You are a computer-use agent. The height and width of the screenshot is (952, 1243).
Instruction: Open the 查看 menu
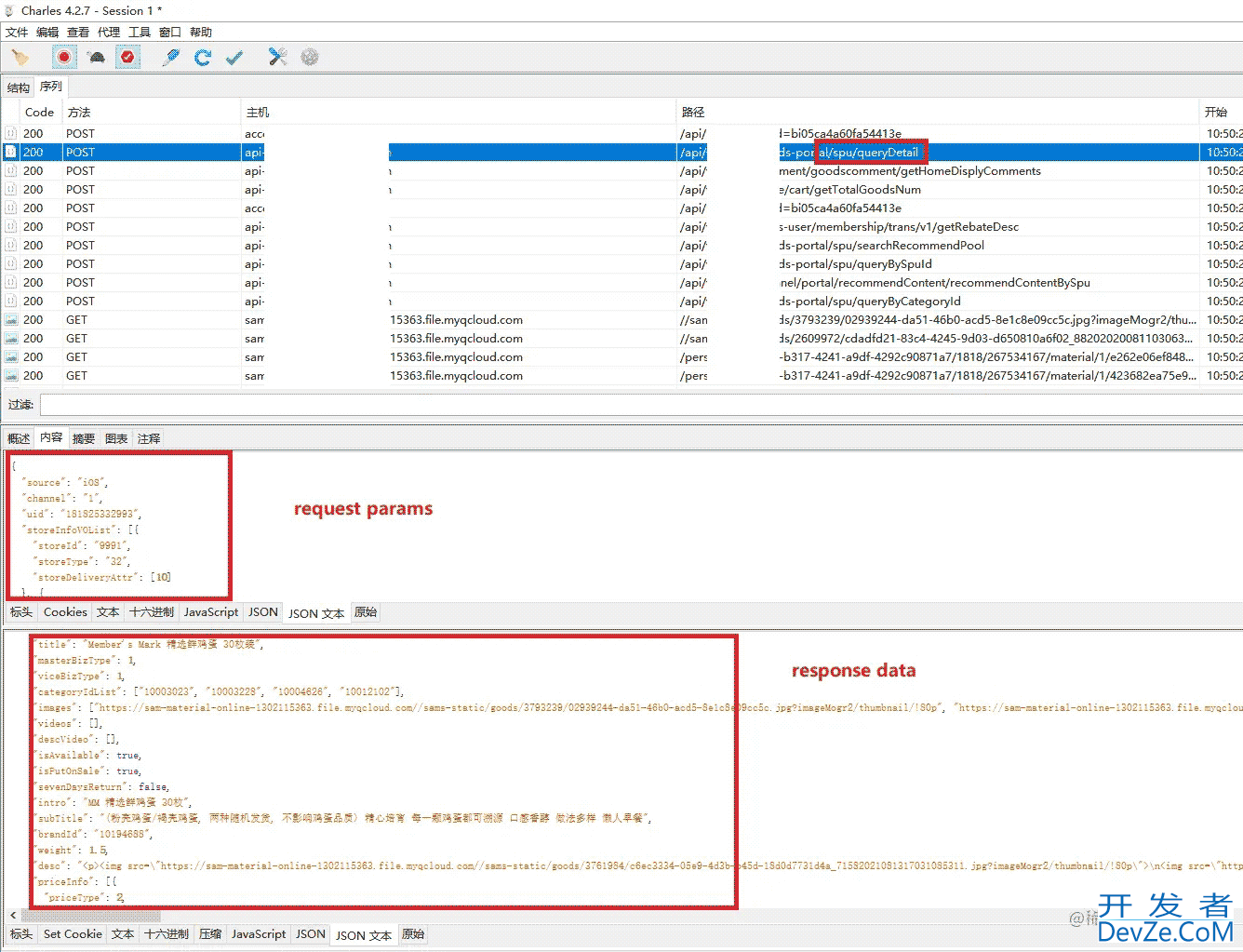(78, 33)
